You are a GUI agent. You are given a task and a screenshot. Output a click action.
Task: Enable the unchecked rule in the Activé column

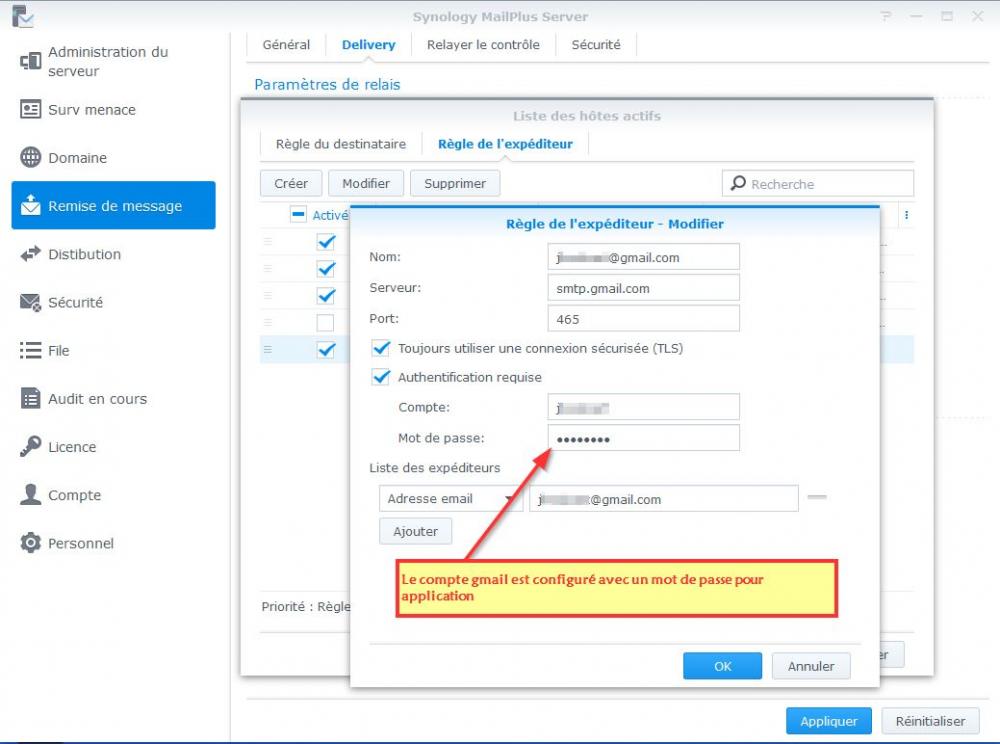tap(325, 323)
